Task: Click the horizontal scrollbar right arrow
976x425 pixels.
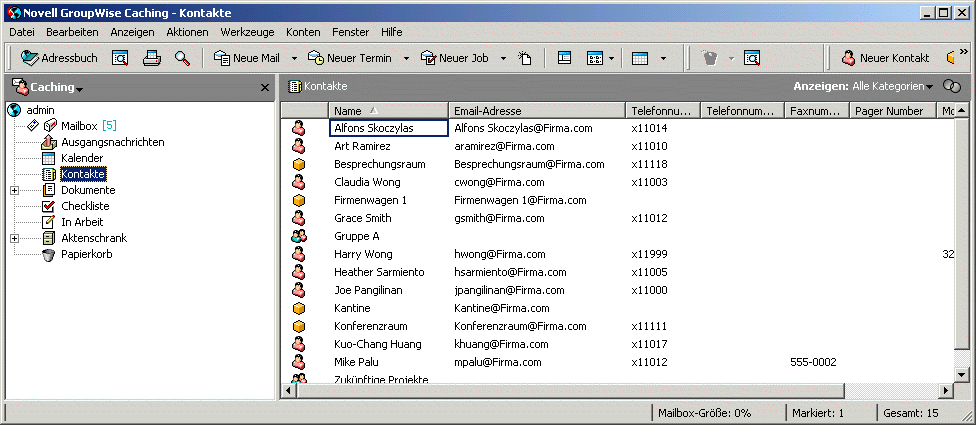Action: tap(945, 391)
